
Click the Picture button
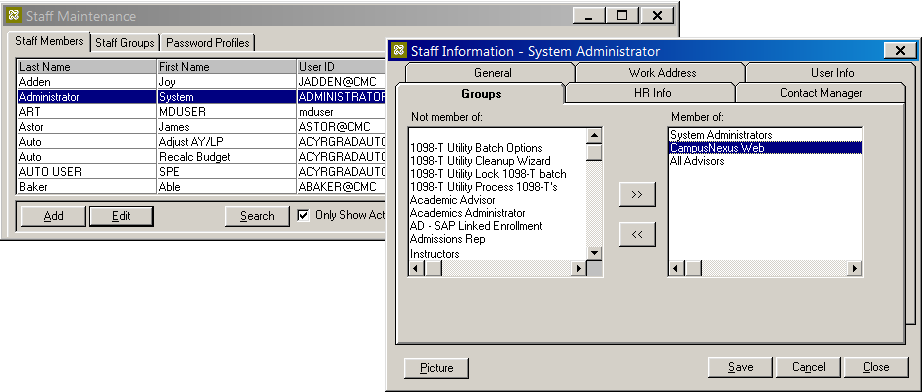[x=437, y=368]
